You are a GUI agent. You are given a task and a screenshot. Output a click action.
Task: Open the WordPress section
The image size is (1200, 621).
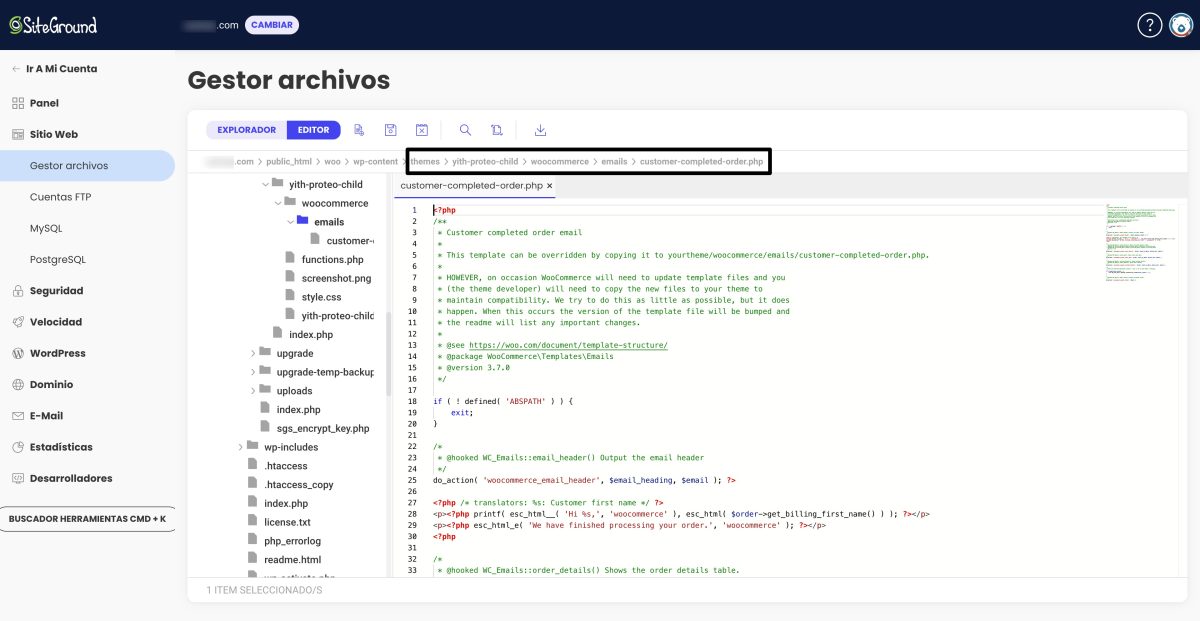point(57,353)
